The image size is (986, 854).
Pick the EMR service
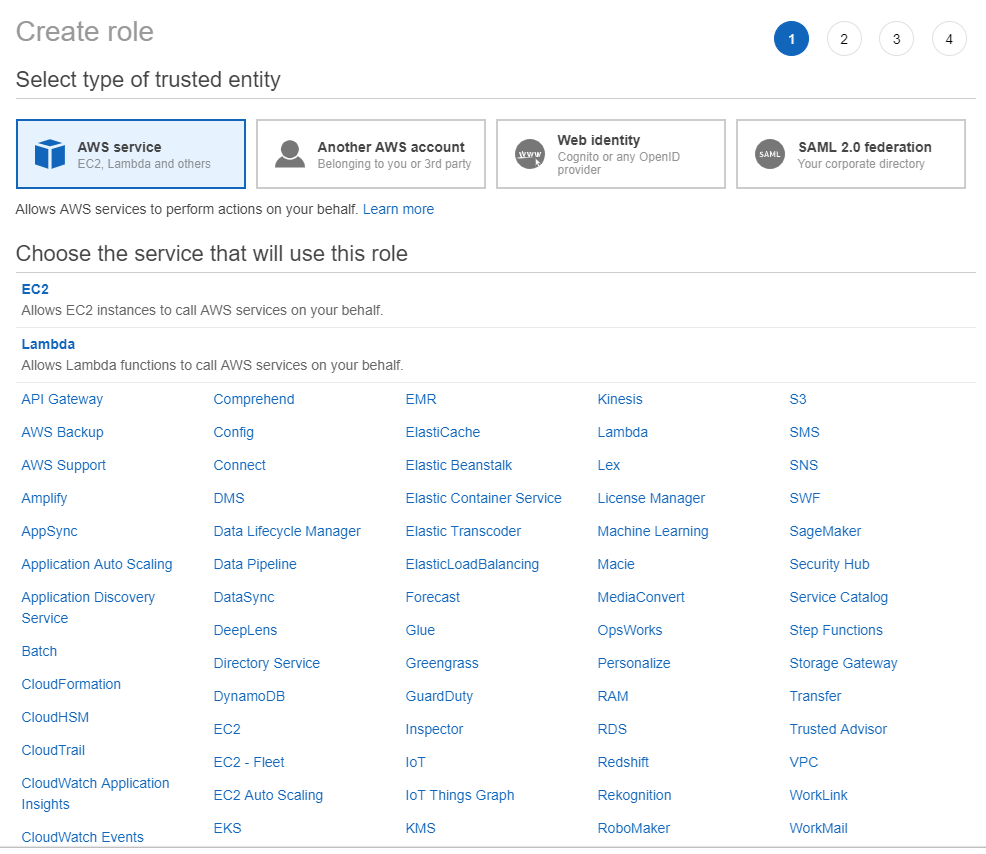tap(421, 399)
